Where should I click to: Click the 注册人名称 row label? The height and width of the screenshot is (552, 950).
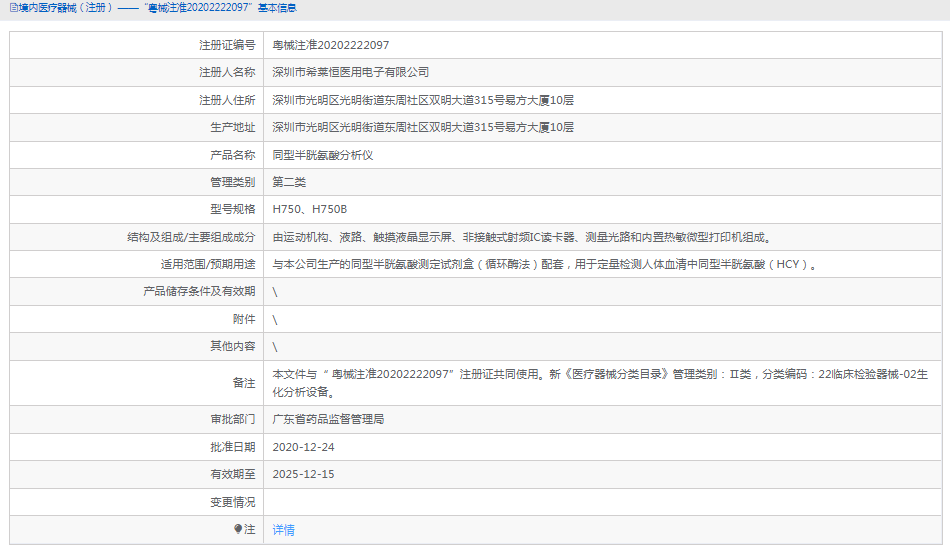pos(227,73)
